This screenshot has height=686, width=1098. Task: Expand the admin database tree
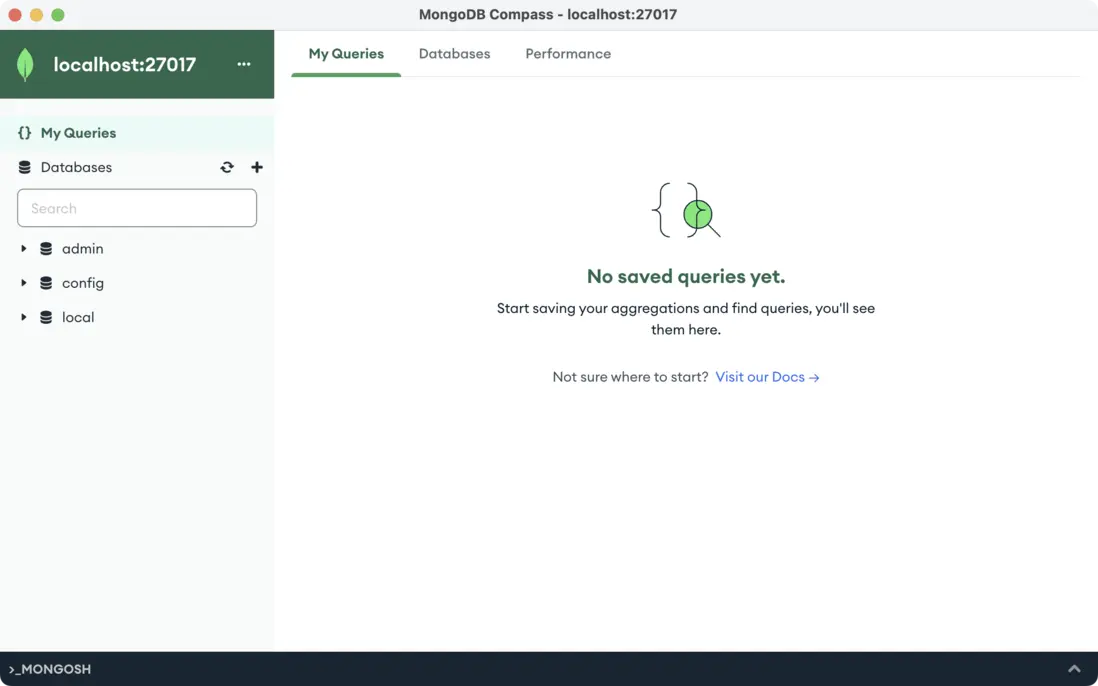(x=24, y=248)
